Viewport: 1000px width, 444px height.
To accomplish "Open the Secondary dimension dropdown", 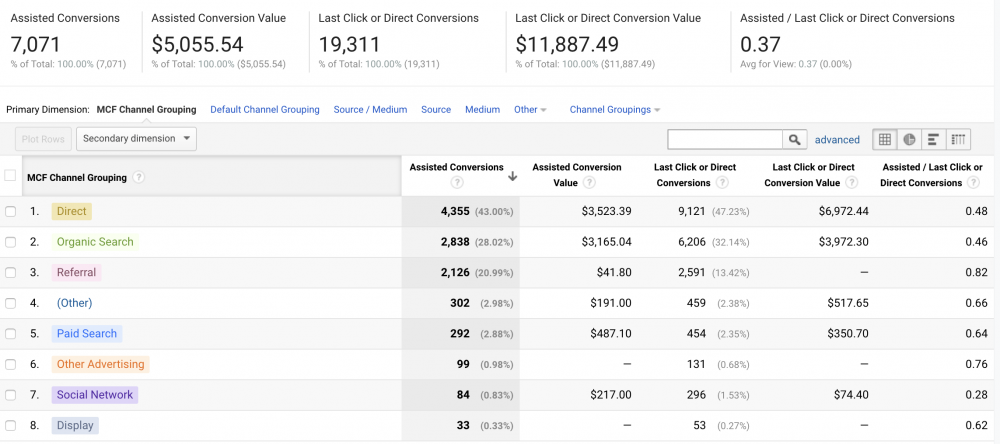I will pos(136,139).
